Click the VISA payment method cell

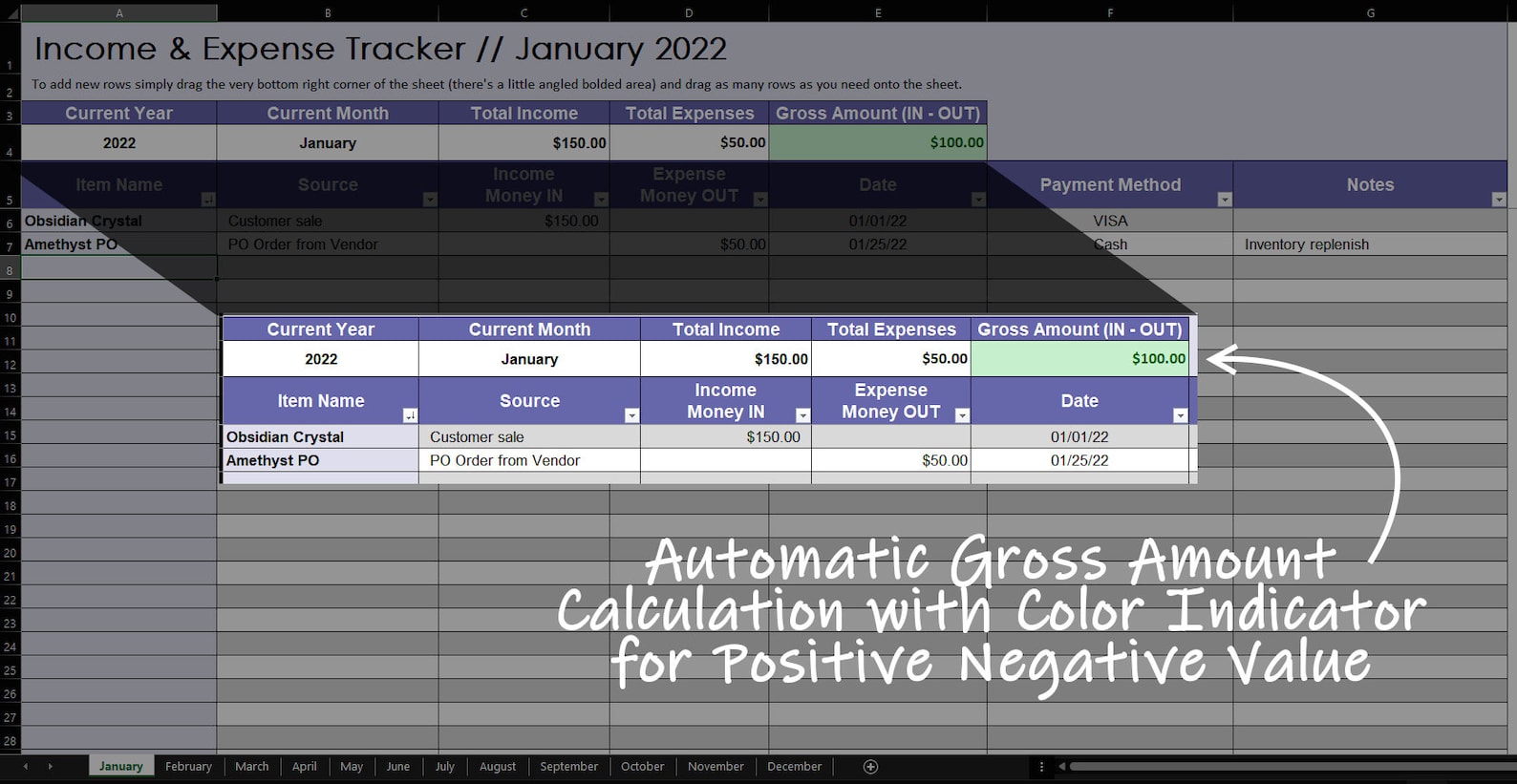pyautogui.click(x=1110, y=221)
